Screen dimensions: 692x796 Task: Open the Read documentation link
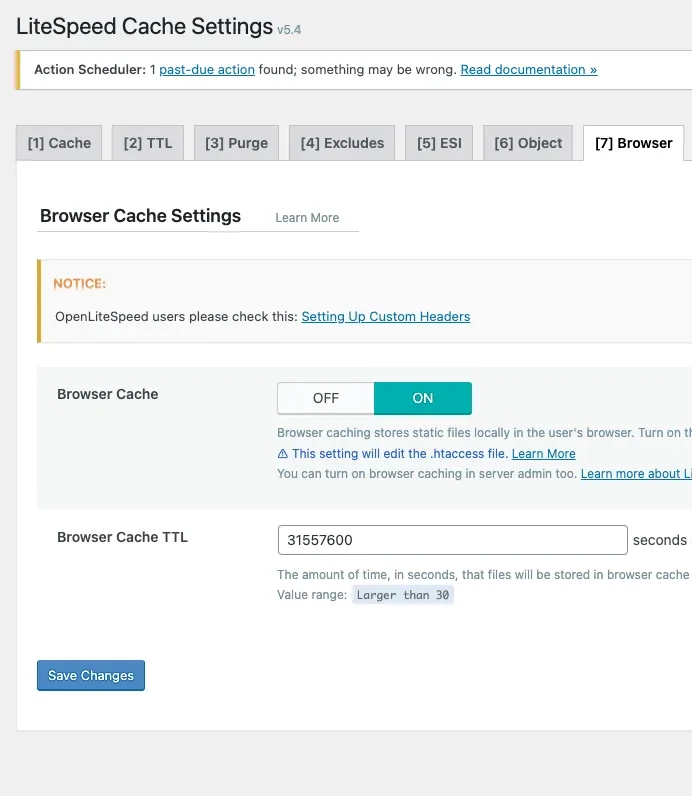tap(529, 70)
